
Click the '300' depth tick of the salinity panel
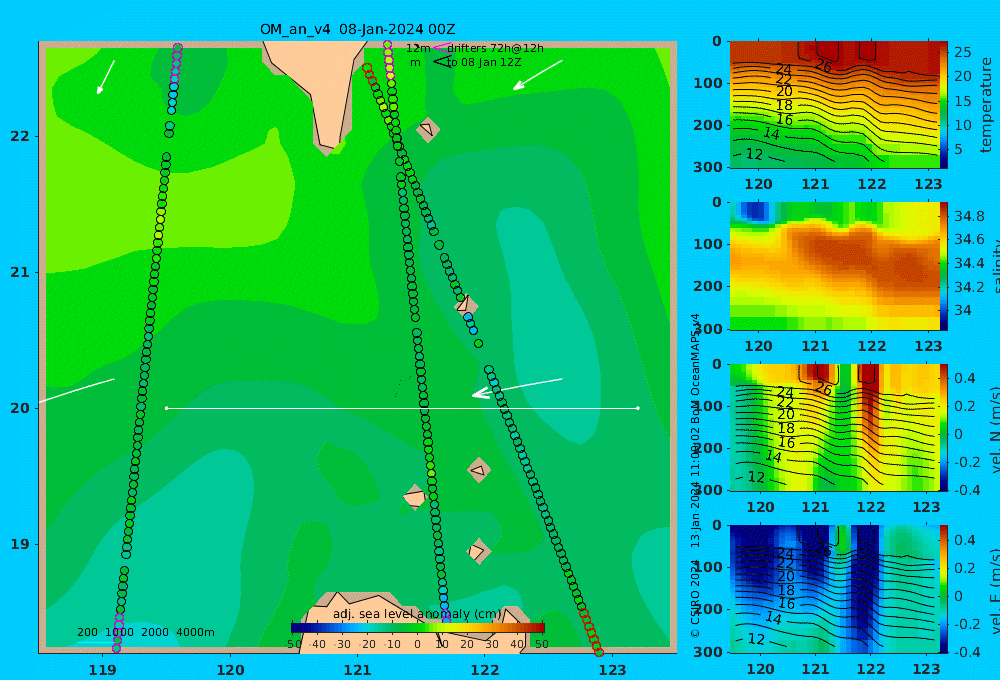click(707, 329)
